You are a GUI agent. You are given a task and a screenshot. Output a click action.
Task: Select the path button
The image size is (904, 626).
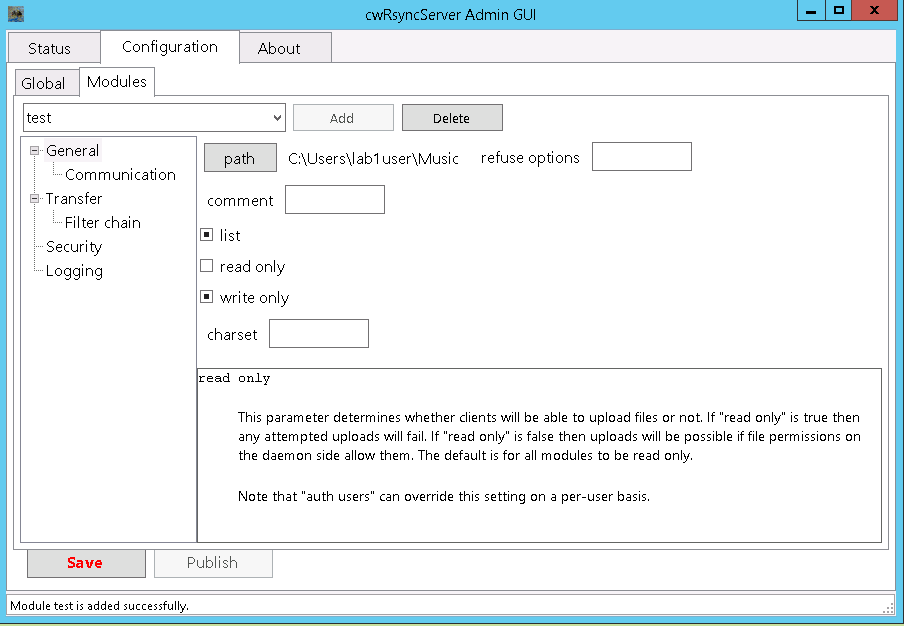pyautogui.click(x=239, y=157)
